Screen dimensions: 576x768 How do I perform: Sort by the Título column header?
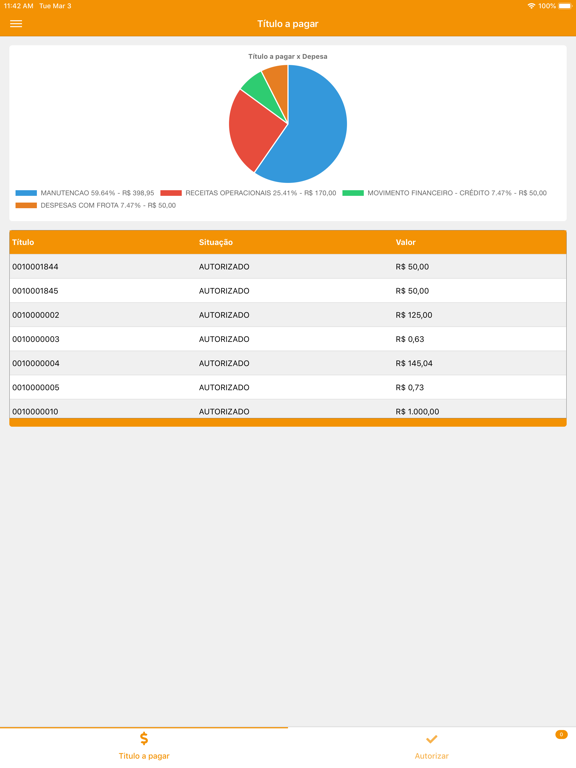tap(23, 242)
